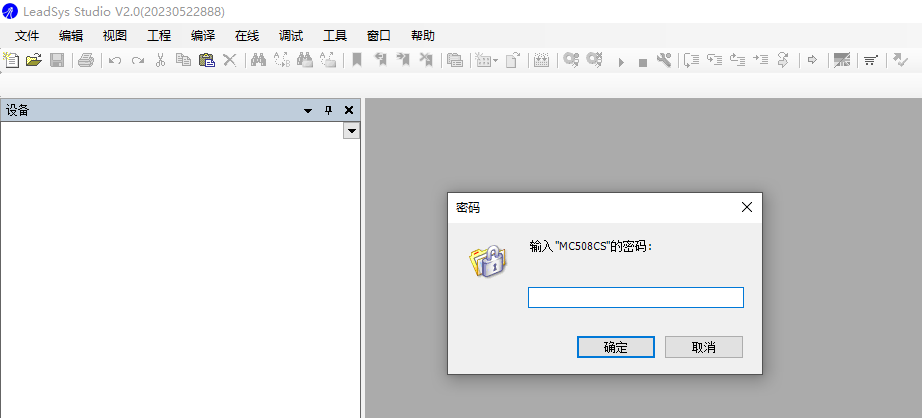Click the floppy disk Save icon
This screenshot has width=922, height=418.
[56, 60]
